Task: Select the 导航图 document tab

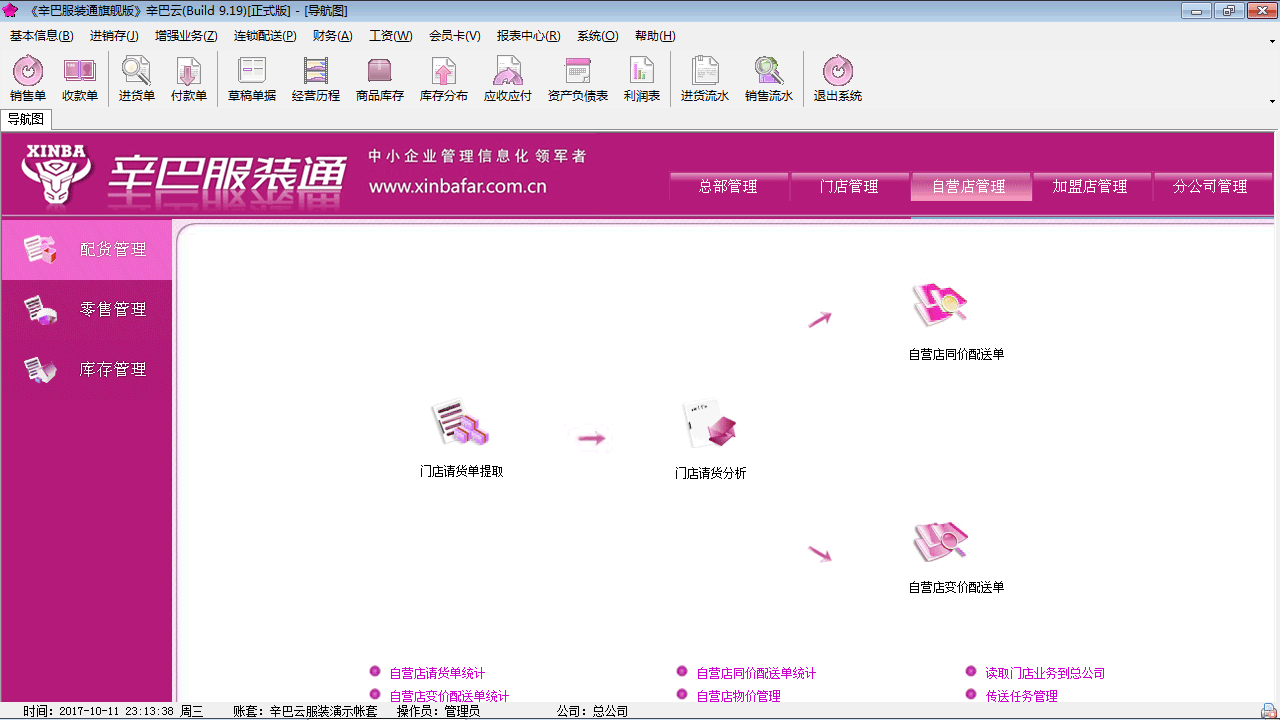Action: (26, 120)
